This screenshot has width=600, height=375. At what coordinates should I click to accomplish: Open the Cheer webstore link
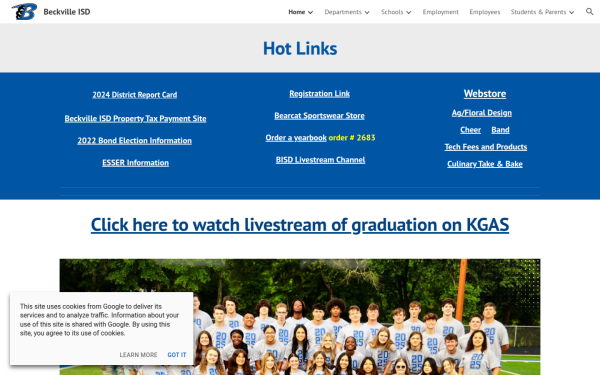point(470,130)
